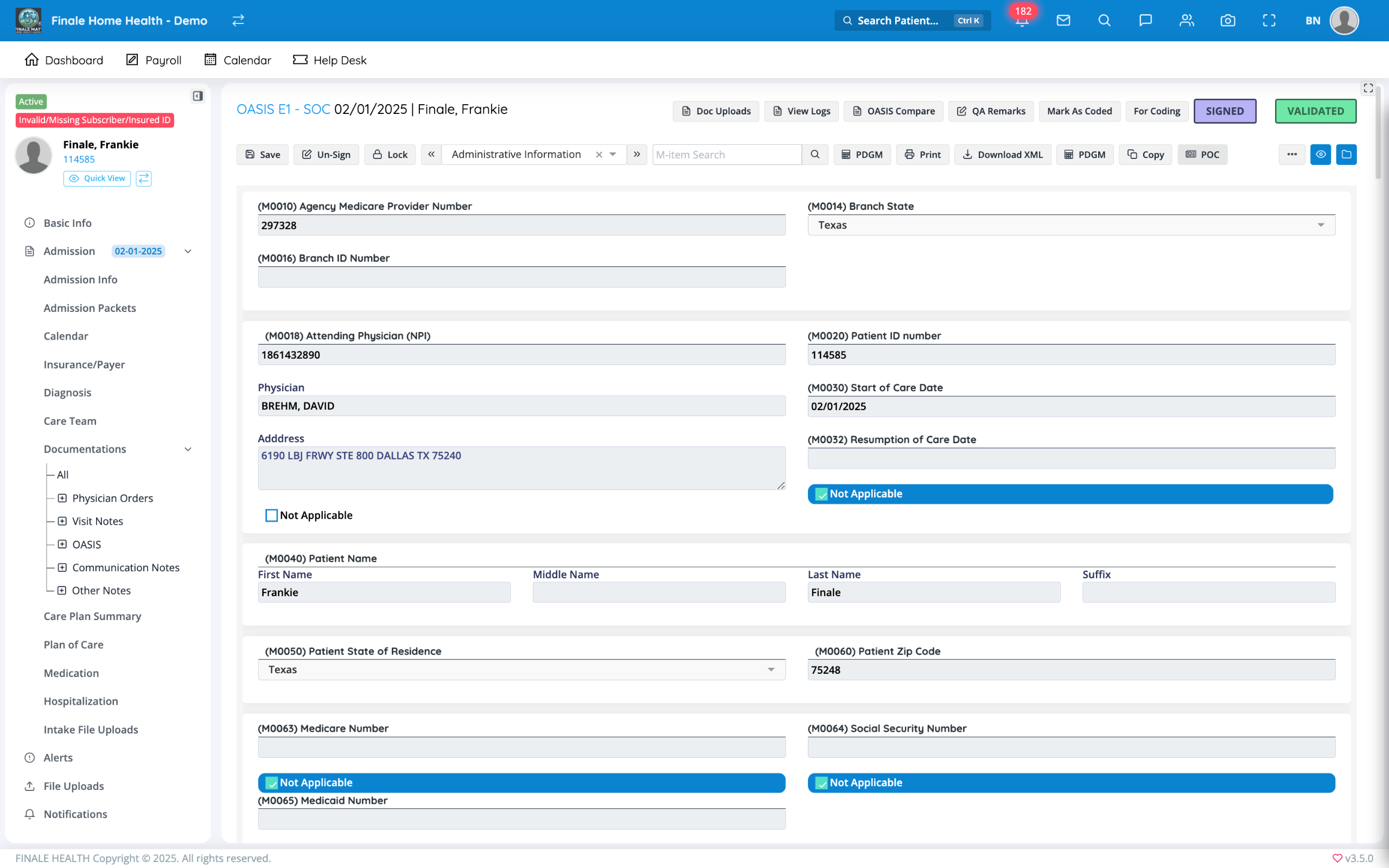
Task: Click the three-dots more options button
Action: [1291, 155]
